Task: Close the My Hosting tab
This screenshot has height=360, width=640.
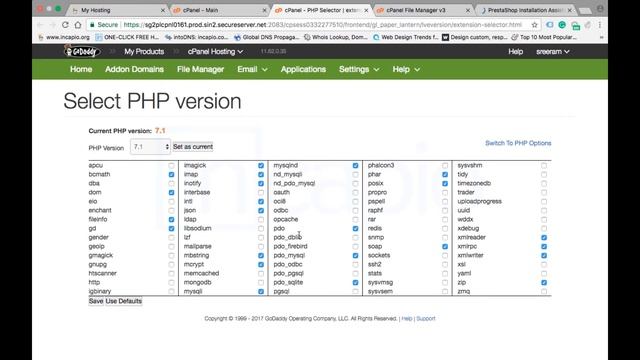Action: pos(163,10)
